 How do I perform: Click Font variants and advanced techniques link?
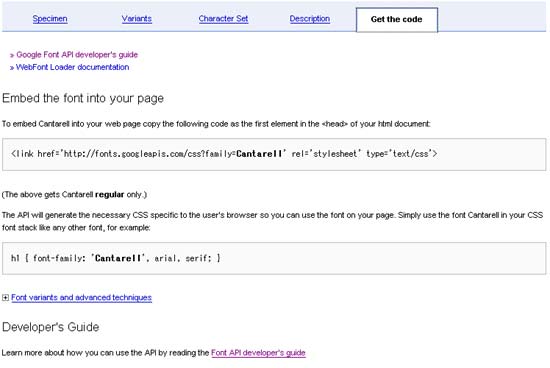point(81,297)
